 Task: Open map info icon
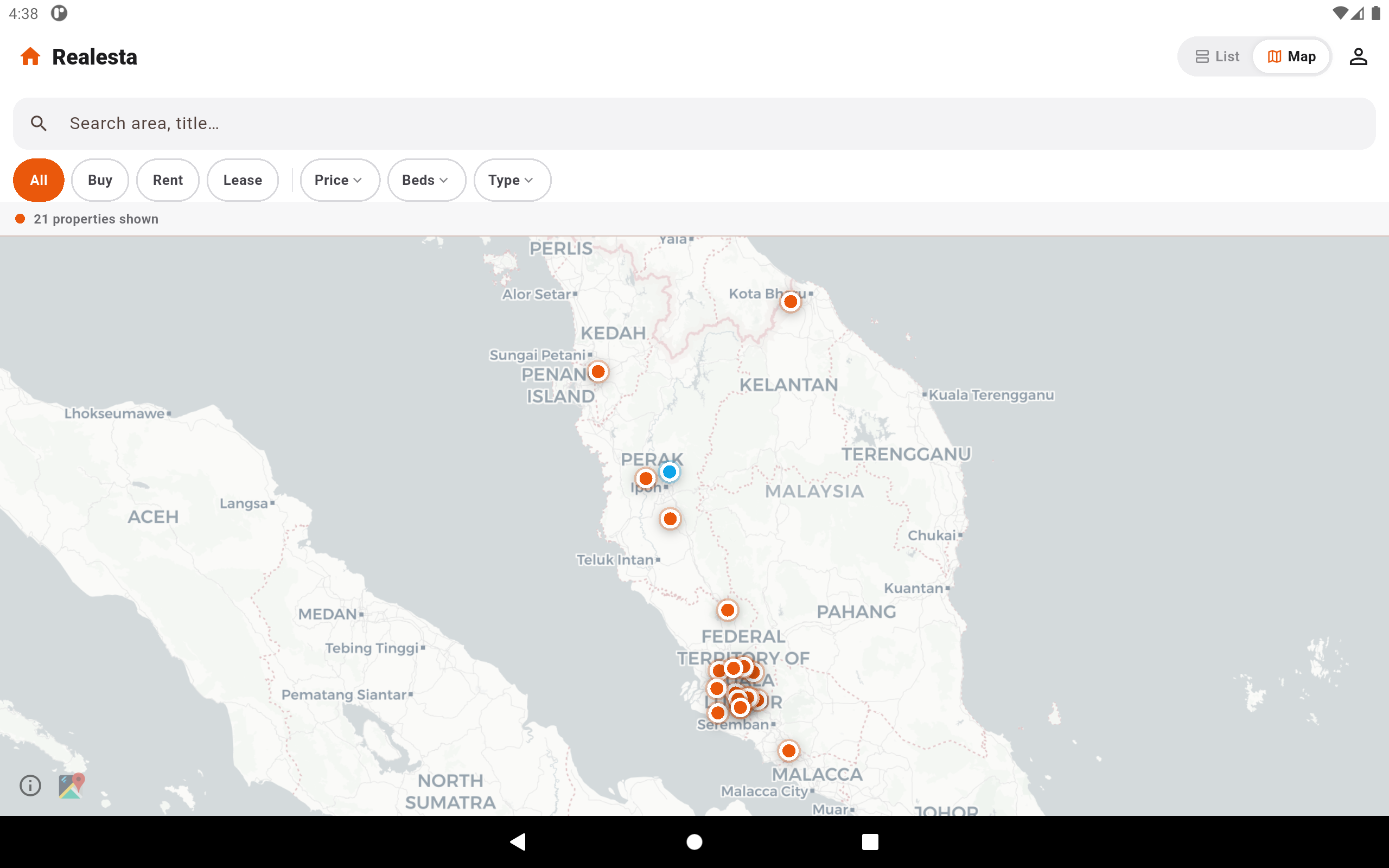[x=30, y=785]
